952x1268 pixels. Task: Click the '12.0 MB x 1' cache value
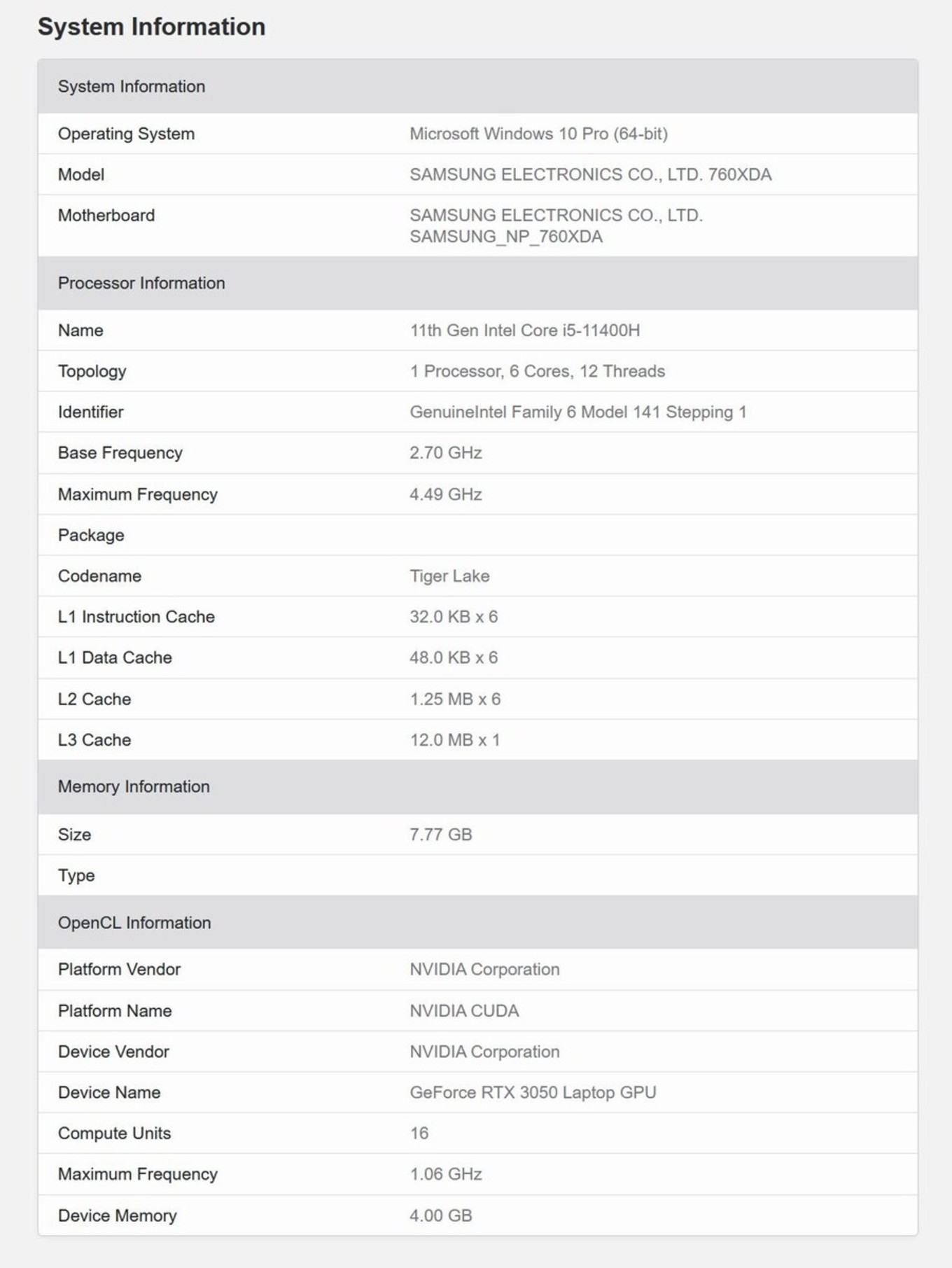[x=455, y=740]
